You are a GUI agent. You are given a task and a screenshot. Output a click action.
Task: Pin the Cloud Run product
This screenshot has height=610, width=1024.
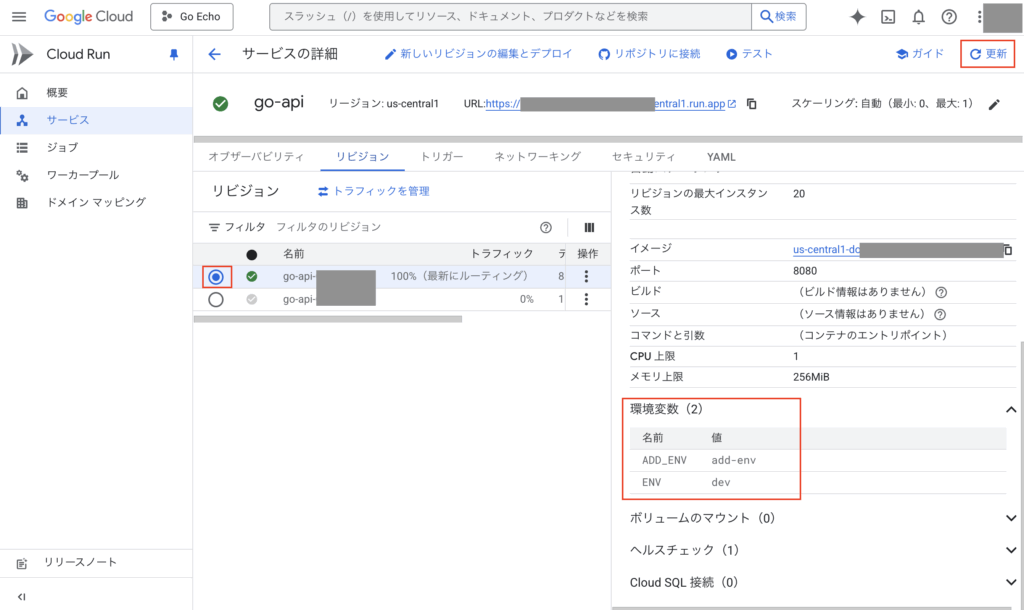(x=173, y=54)
